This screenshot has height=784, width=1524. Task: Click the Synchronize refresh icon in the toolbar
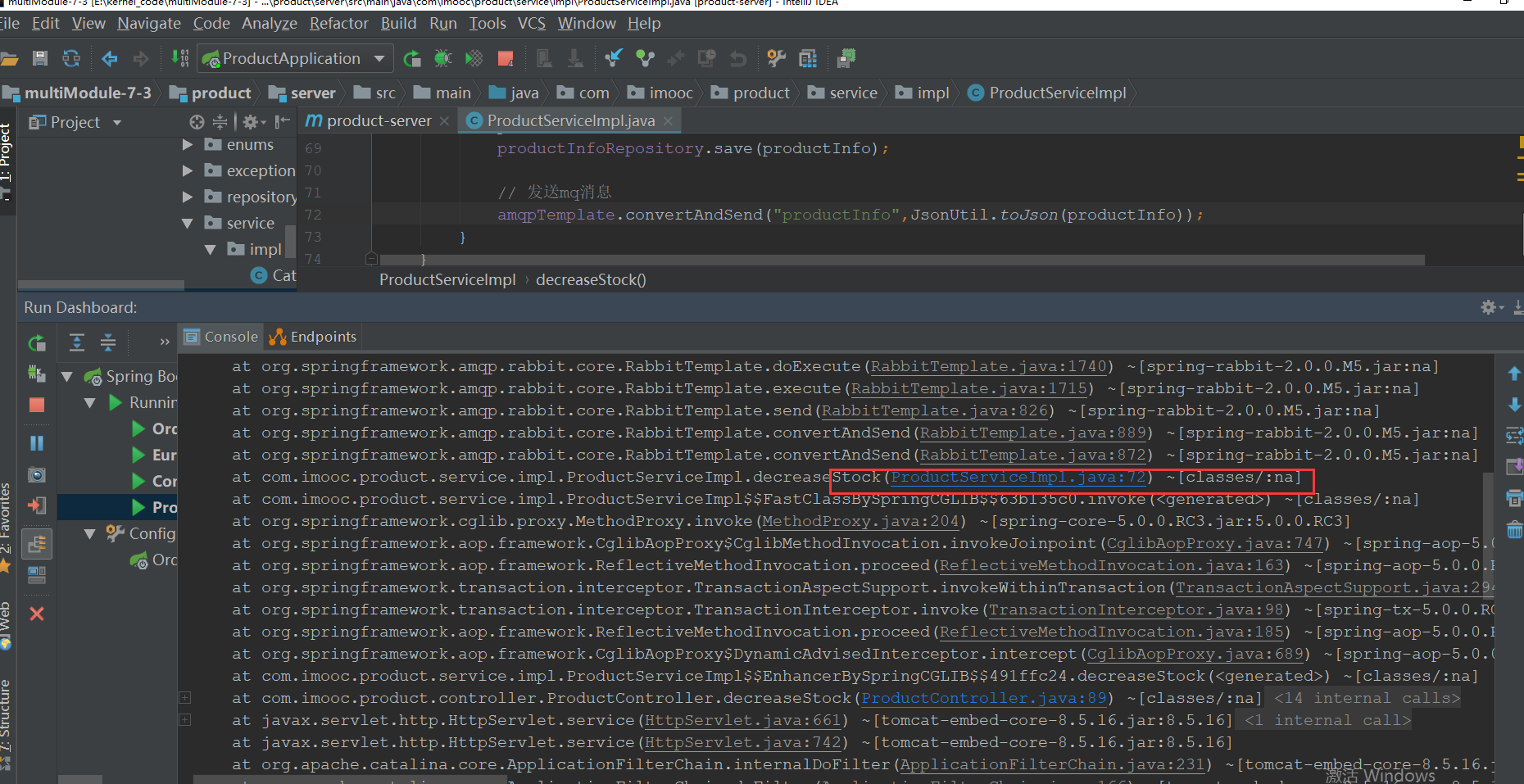point(71,58)
